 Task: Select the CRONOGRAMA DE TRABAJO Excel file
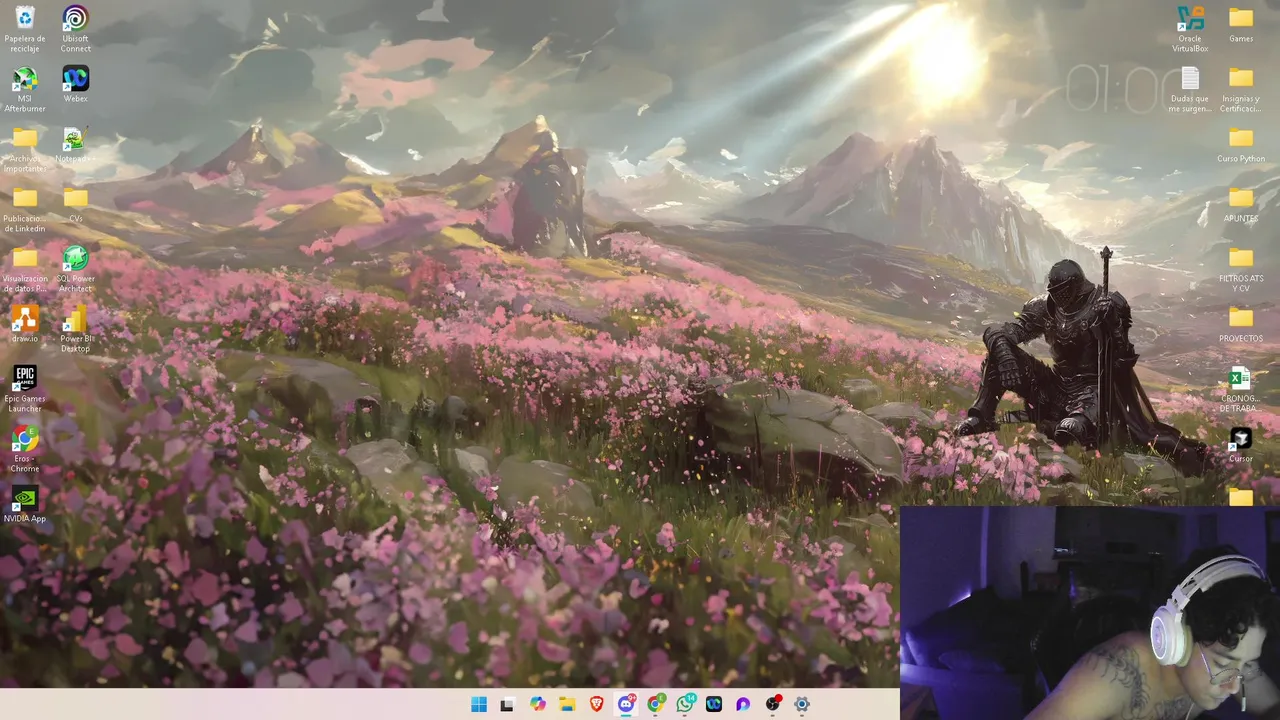1240,389
